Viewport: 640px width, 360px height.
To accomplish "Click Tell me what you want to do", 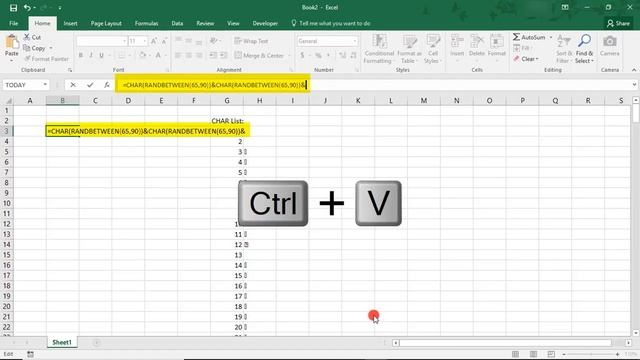I will click(331, 23).
